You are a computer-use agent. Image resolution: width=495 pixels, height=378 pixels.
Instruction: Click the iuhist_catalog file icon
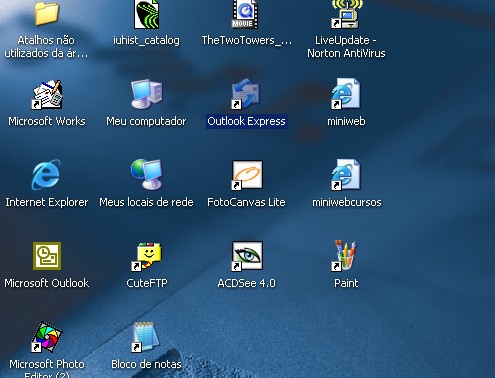pyautogui.click(x=146, y=15)
